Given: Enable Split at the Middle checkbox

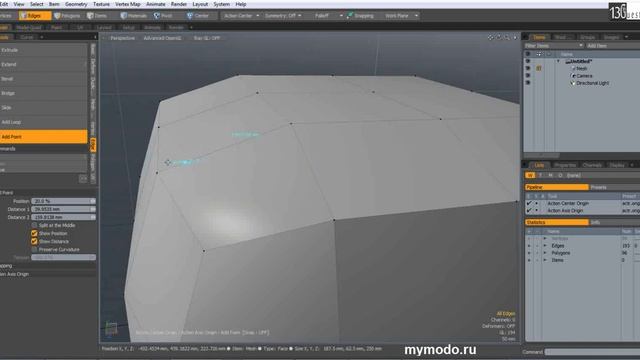Looking at the screenshot, I should click(34, 225).
